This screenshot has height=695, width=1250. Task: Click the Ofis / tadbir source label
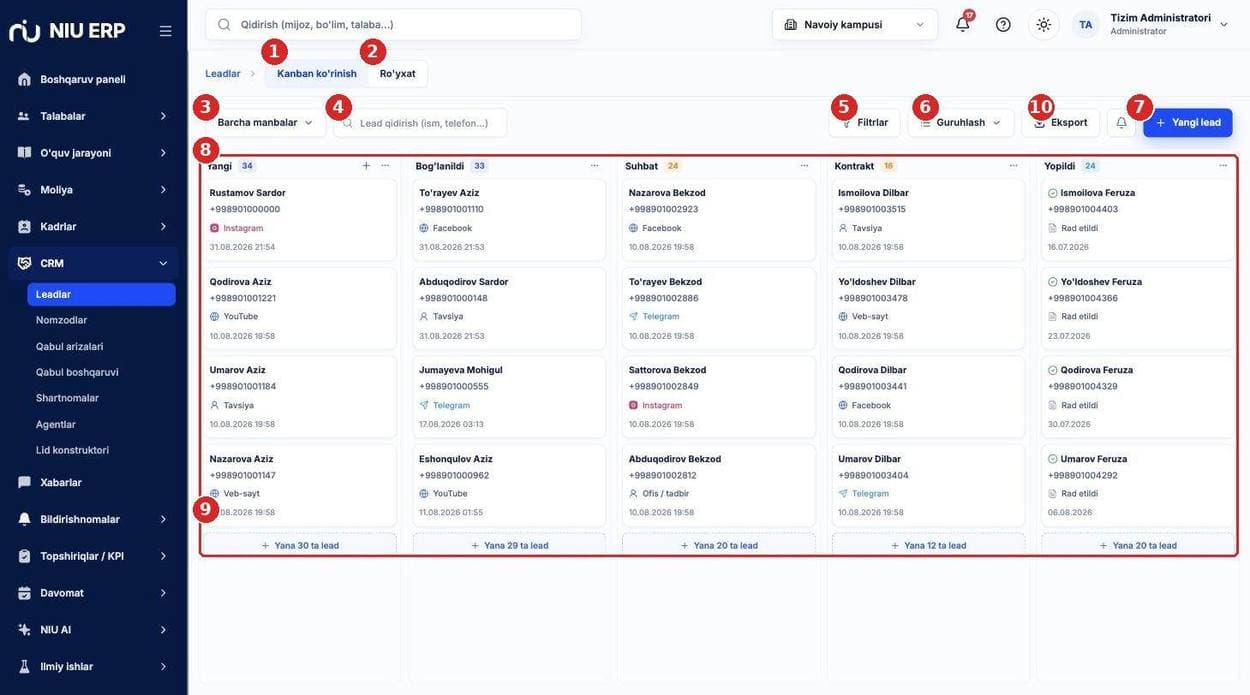click(x=665, y=494)
